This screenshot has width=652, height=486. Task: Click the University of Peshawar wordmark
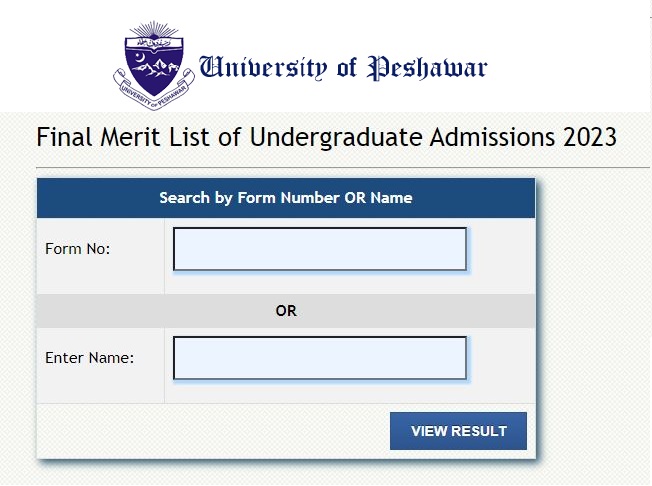click(x=343, y=68)
